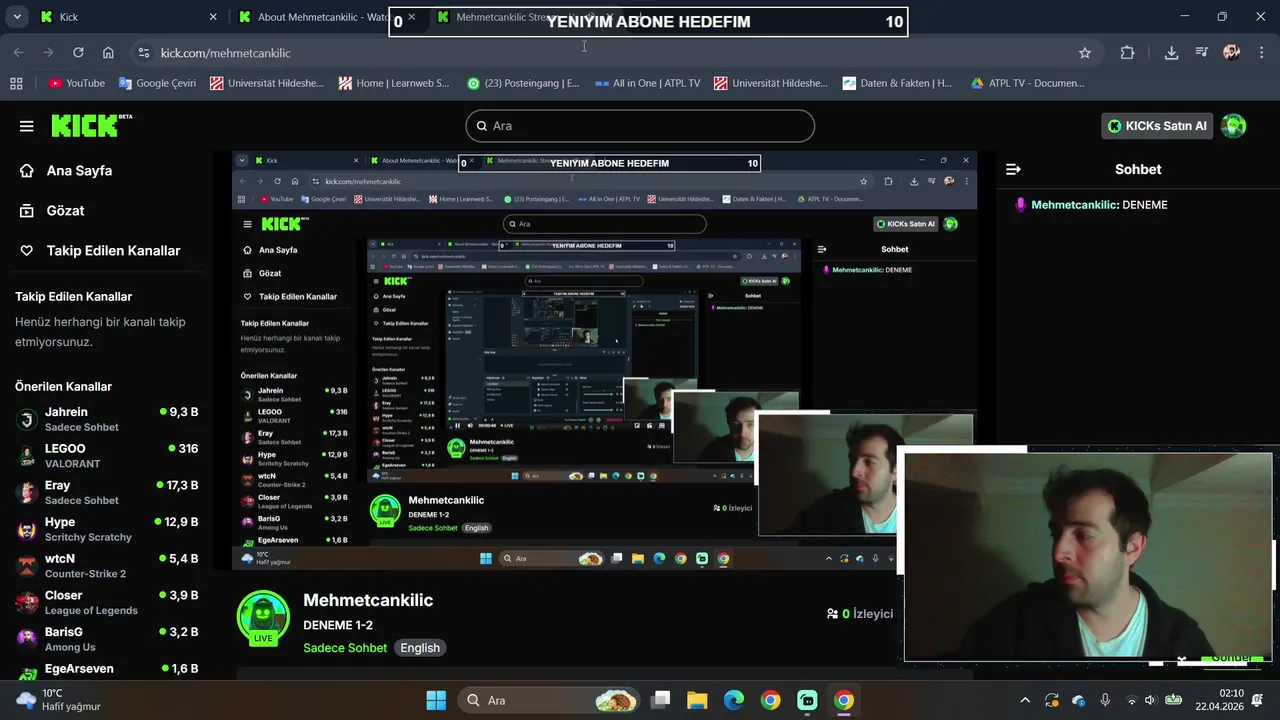This screenshot has height=720, width=1280.
Task: Open the 10°C Hafif yağmur weather widget
Action: pos(60,700)
